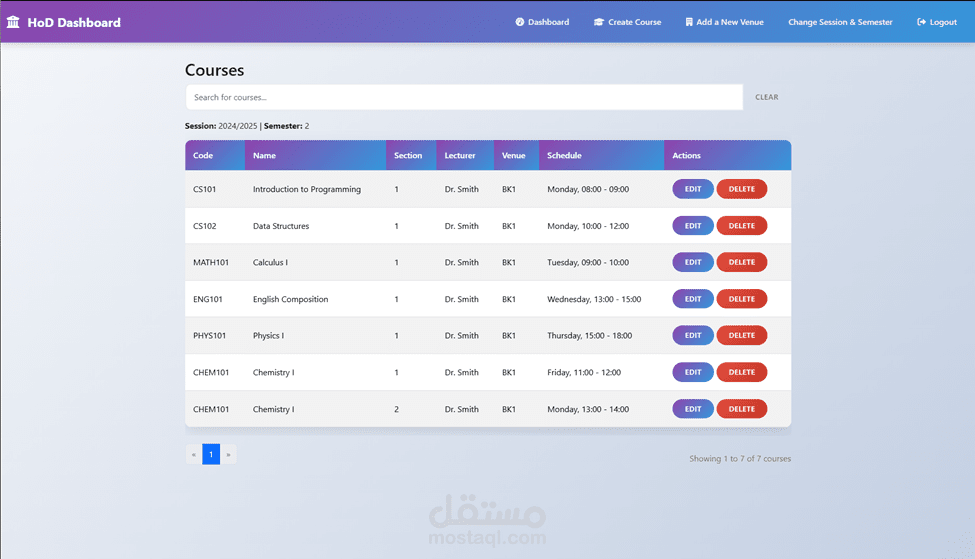975x559 pixels.
Task: Delete CHEM101 with Monday 13:00 schedule
Action: [x=742, y=409]
